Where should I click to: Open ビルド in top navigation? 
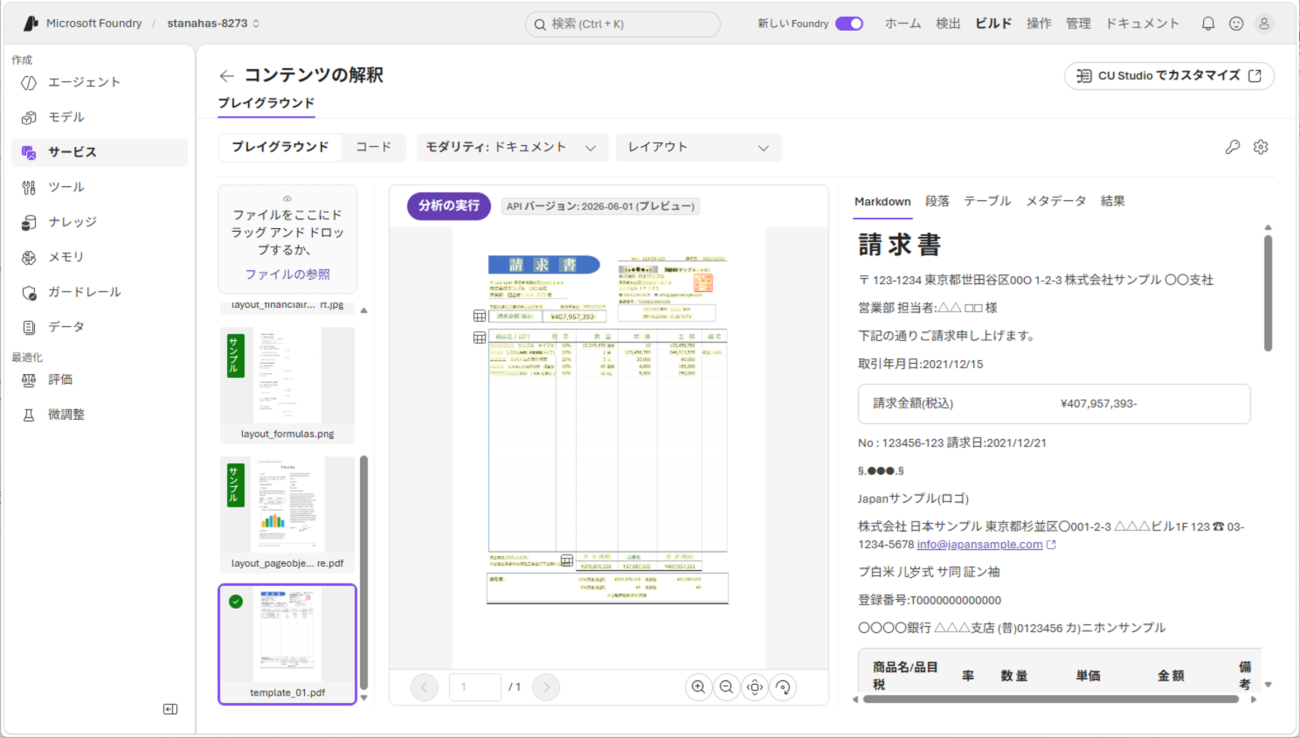click(x=993, y=23)
